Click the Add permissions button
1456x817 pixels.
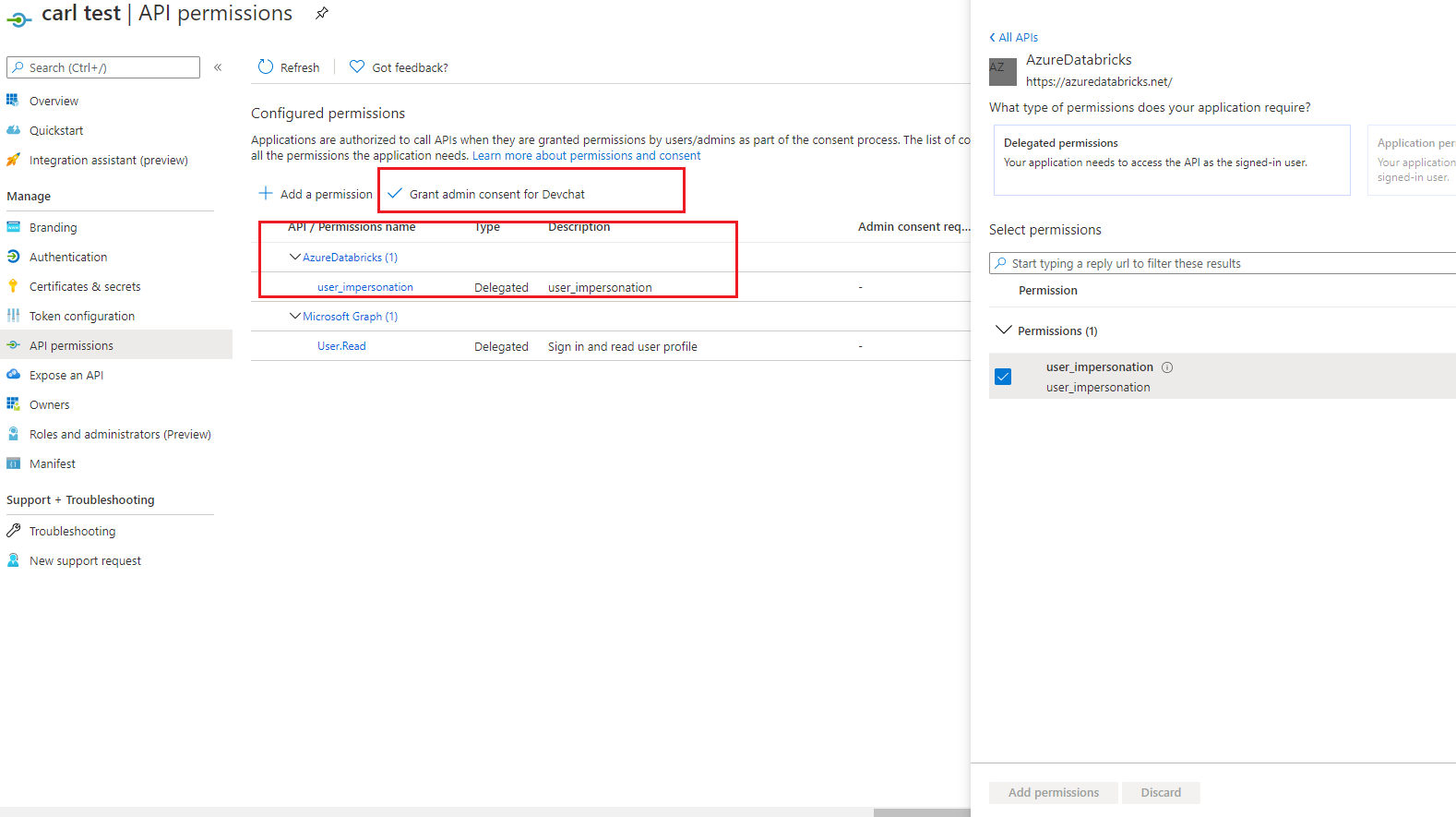tap(1054, 792)
